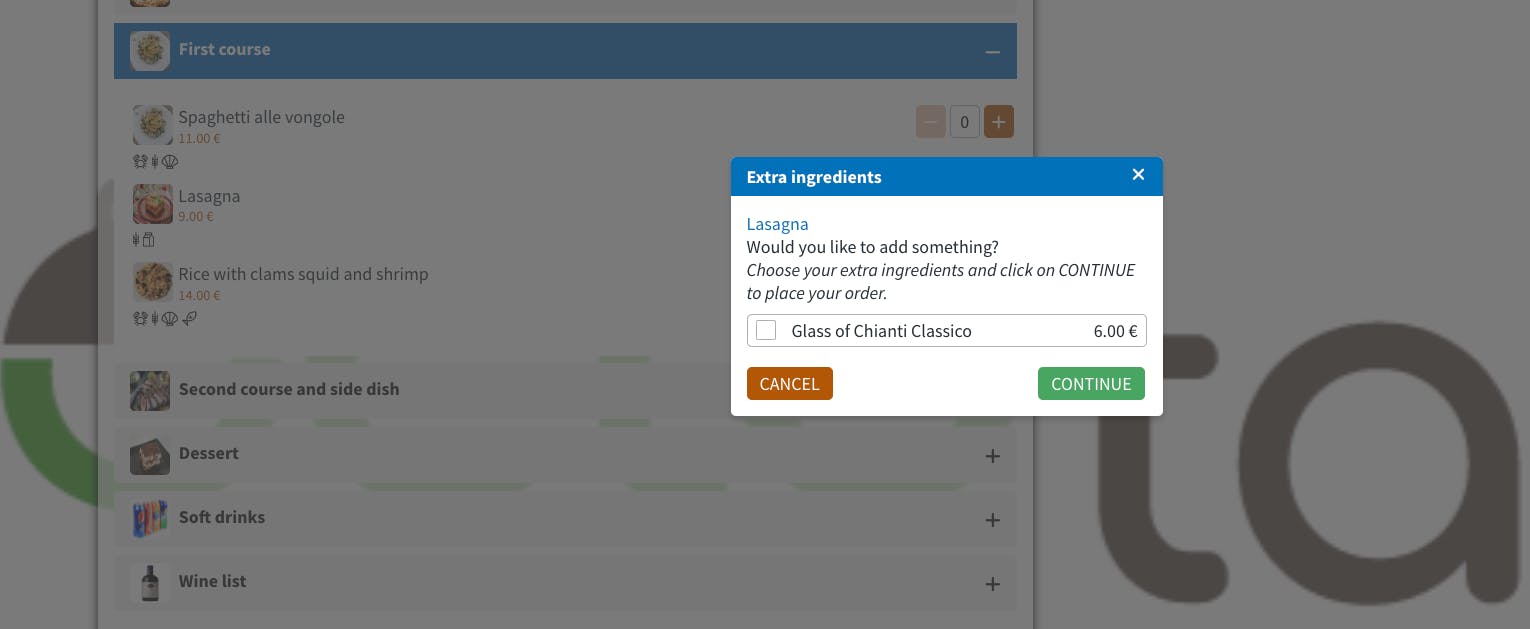Decrease Spaghetti alle vongole quantity

coord(930,122)
